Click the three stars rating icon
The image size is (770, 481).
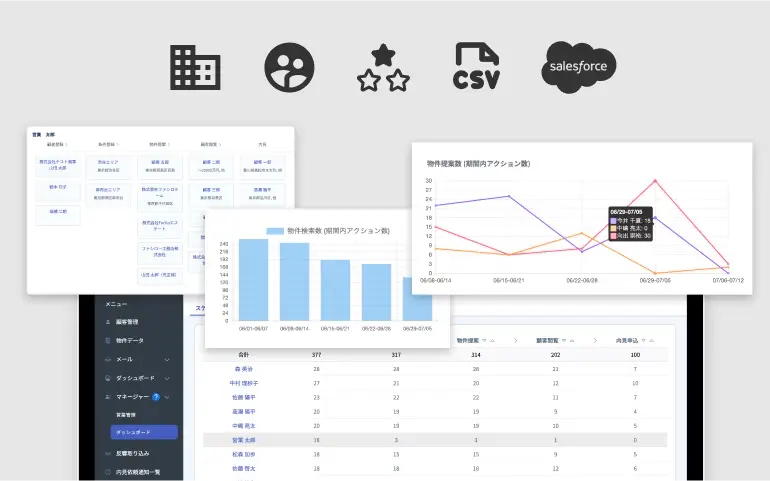click(x=381, y=68)
